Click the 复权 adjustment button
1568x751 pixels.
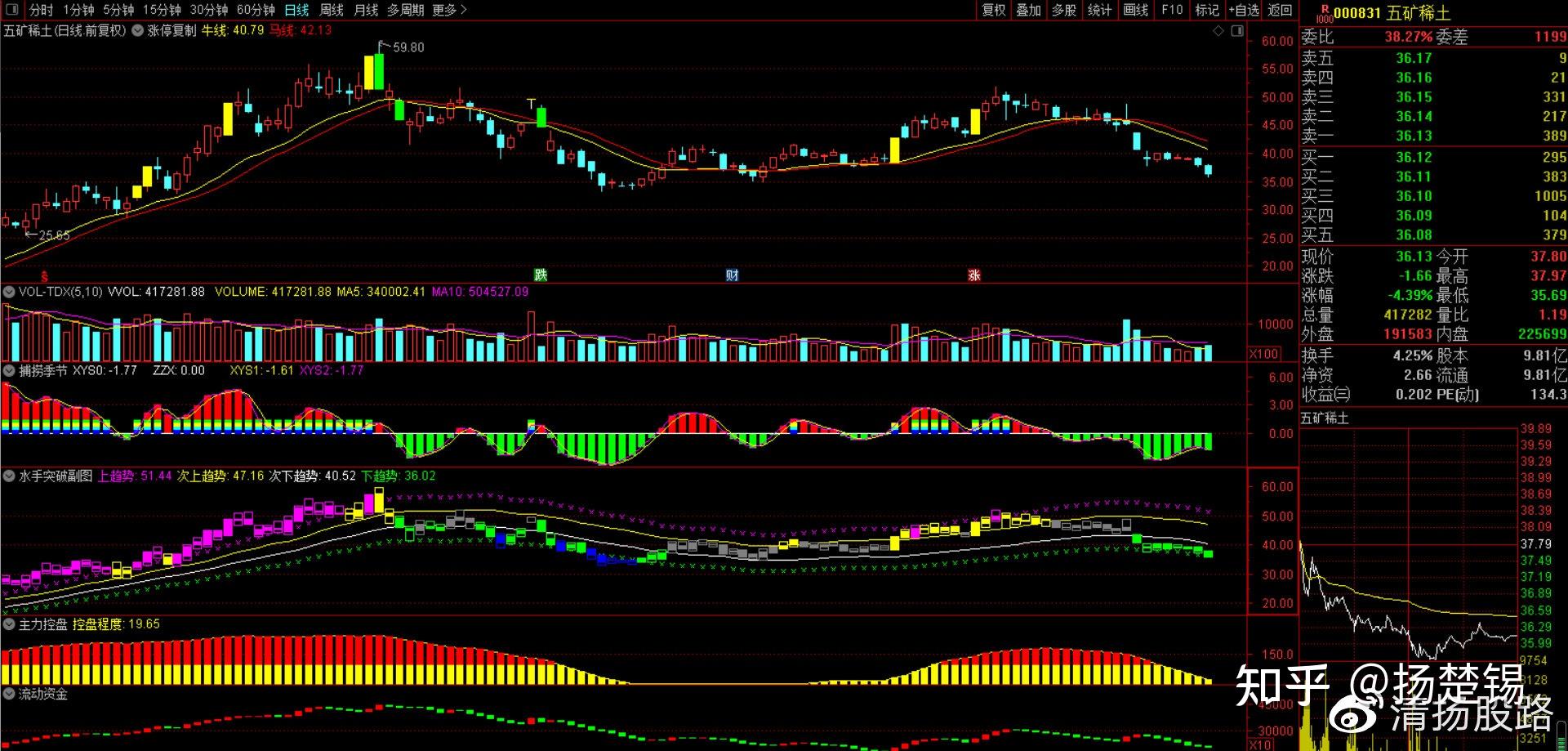[993, 10]
